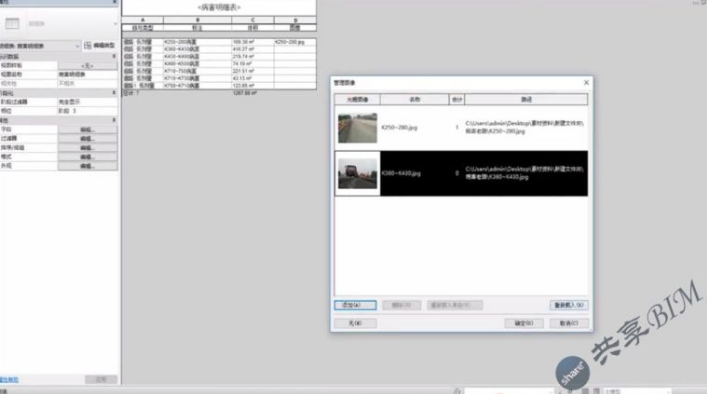
Task: Collapse the 其他 (Other) section
Action: (114, 120)
